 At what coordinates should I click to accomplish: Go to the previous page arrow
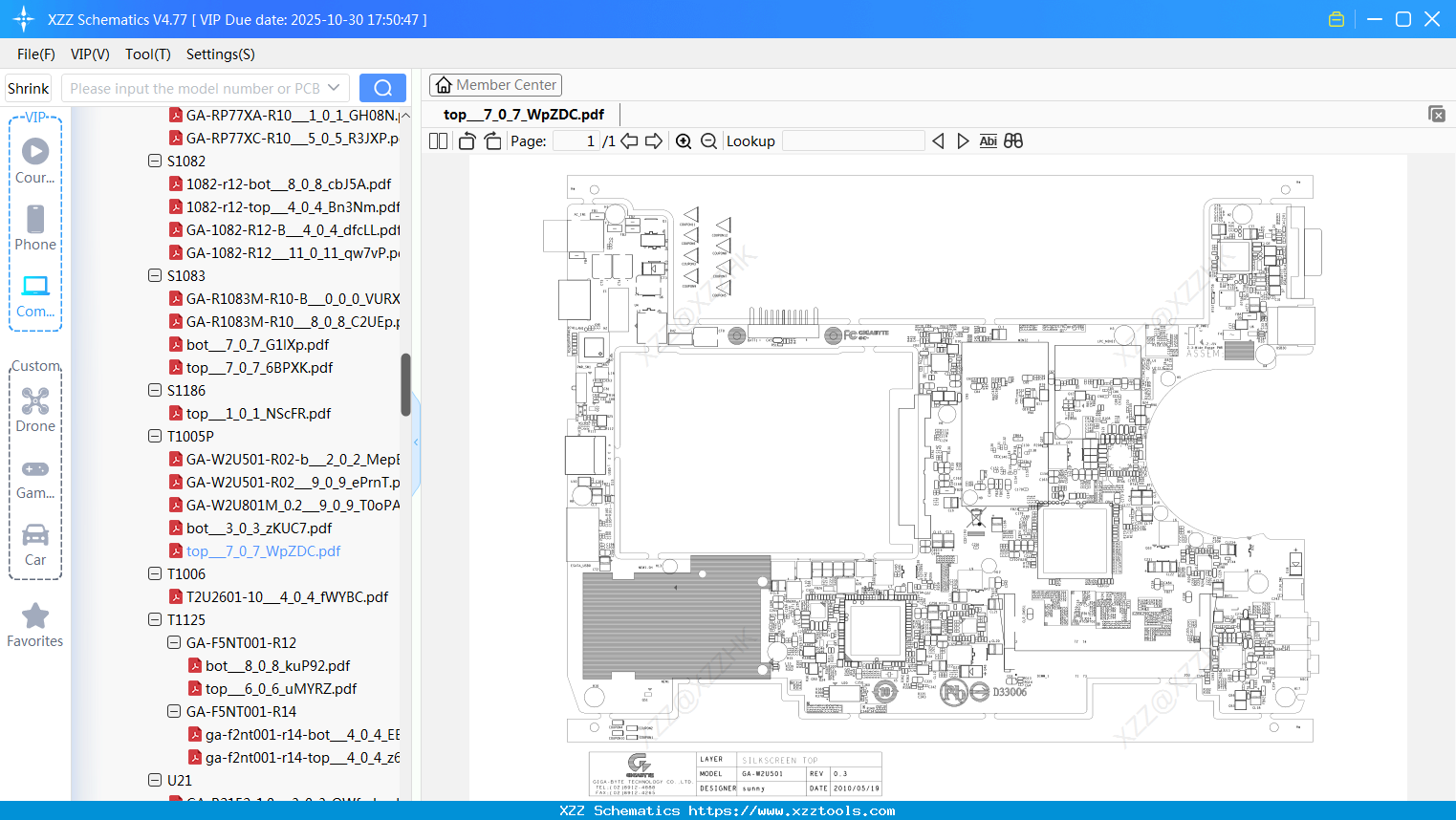[x=629, y=141]
